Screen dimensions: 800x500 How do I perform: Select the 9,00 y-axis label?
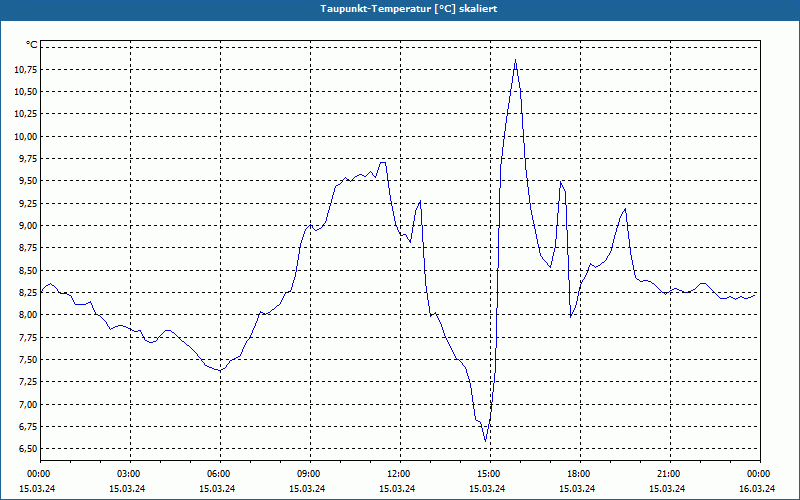[27, 226]
